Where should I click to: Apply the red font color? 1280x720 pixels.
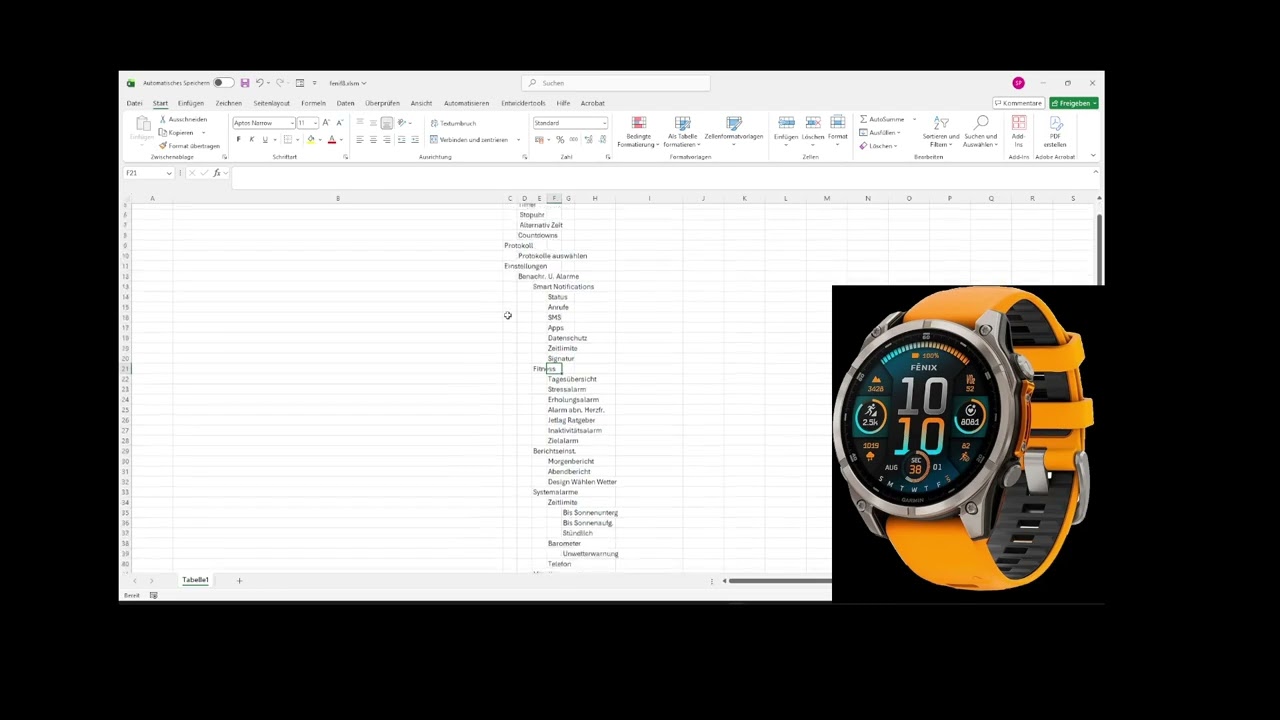[332, 140]
